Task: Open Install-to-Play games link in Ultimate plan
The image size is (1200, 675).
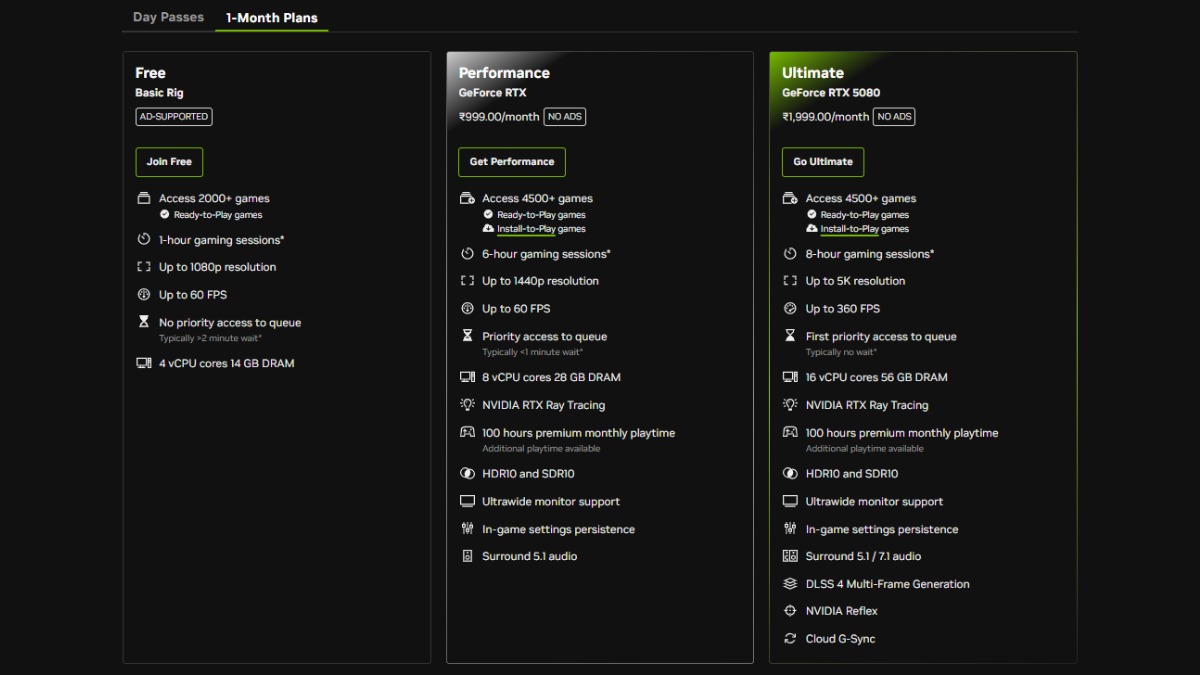Action: 865,229
